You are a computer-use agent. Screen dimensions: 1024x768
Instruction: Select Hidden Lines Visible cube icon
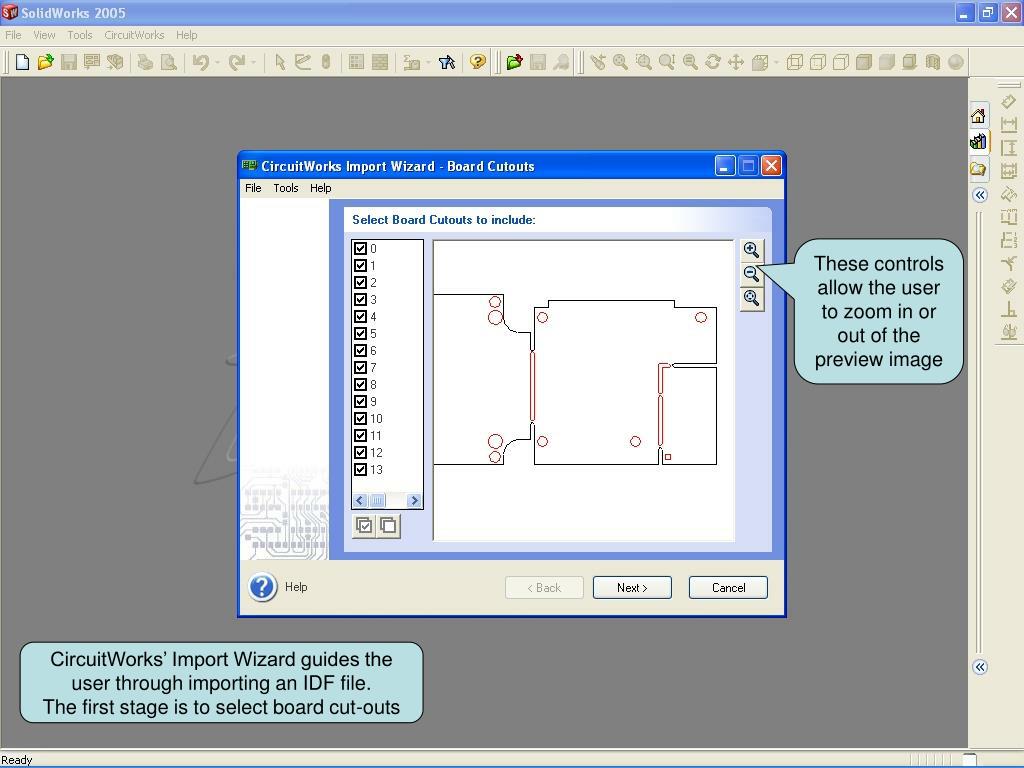tap(817, 62)
